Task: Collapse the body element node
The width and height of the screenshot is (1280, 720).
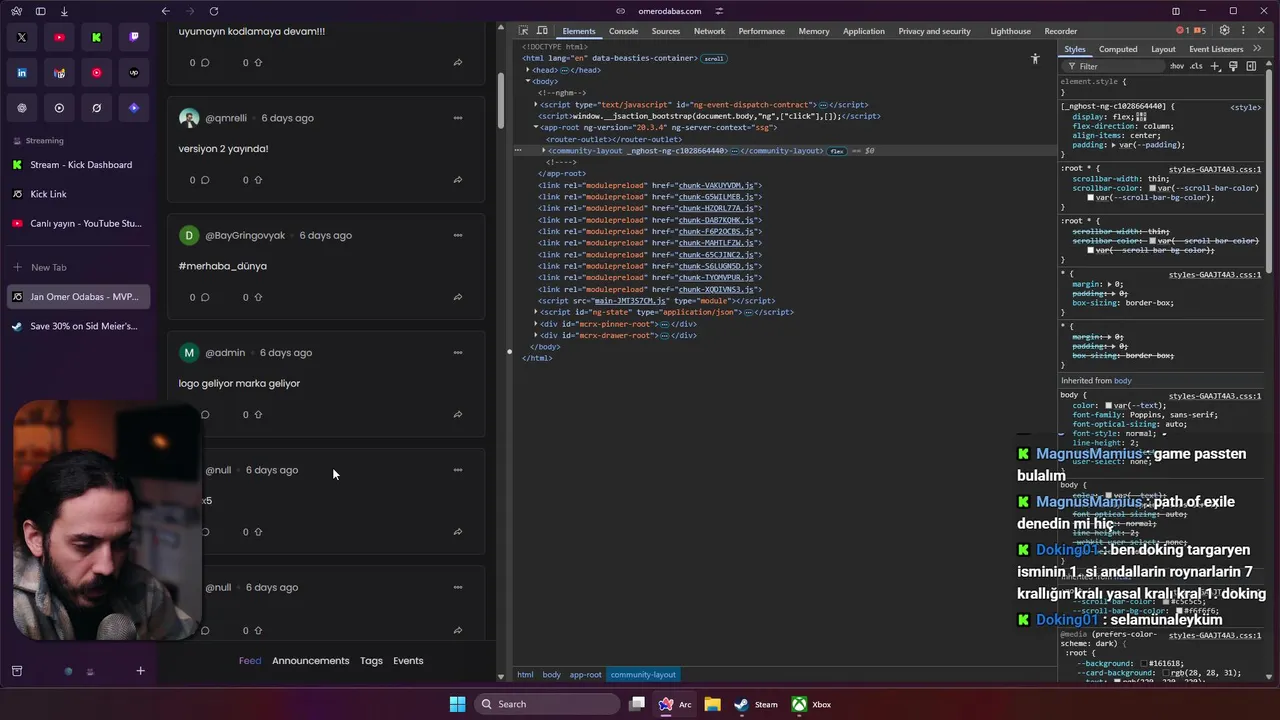Action: [x=528, y=81]
